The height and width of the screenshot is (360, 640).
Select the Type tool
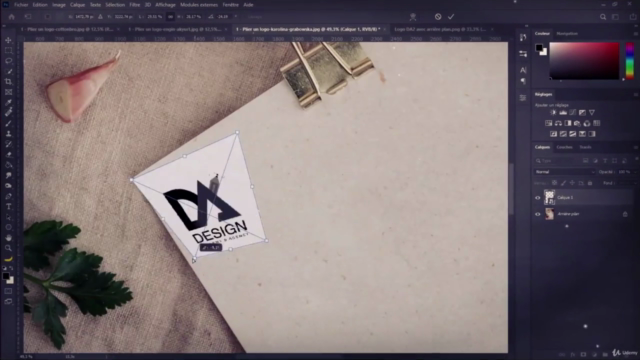(8, 207)
